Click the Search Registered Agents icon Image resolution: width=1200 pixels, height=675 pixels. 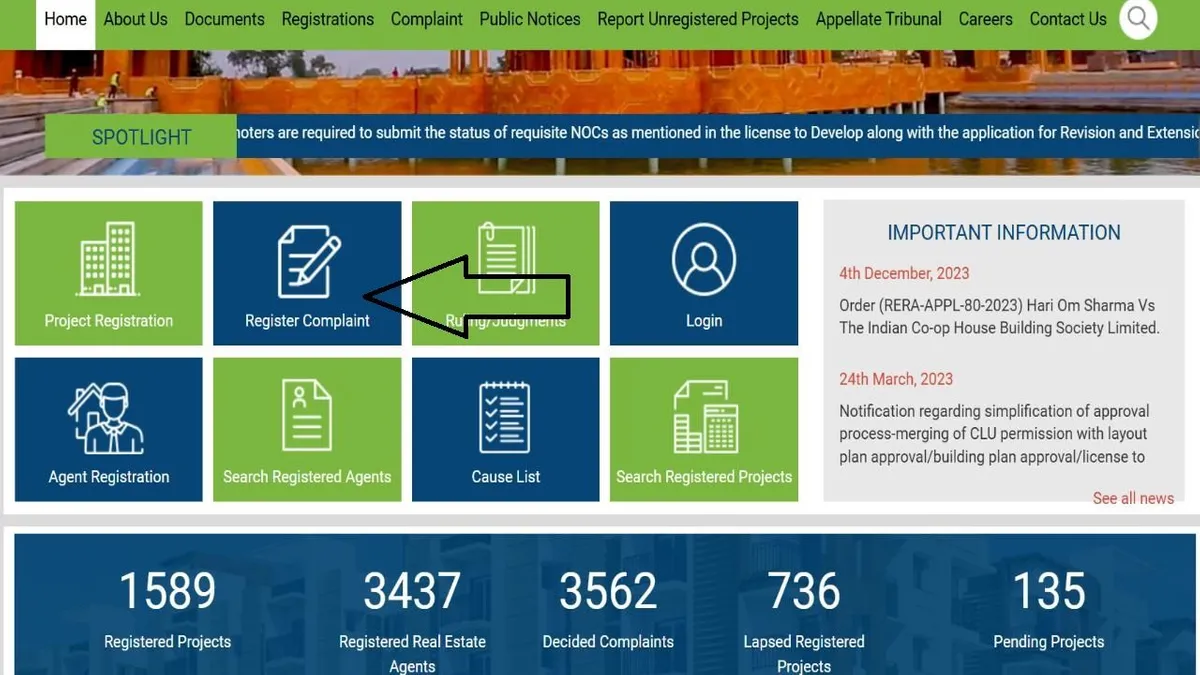(x=307, y=416)
